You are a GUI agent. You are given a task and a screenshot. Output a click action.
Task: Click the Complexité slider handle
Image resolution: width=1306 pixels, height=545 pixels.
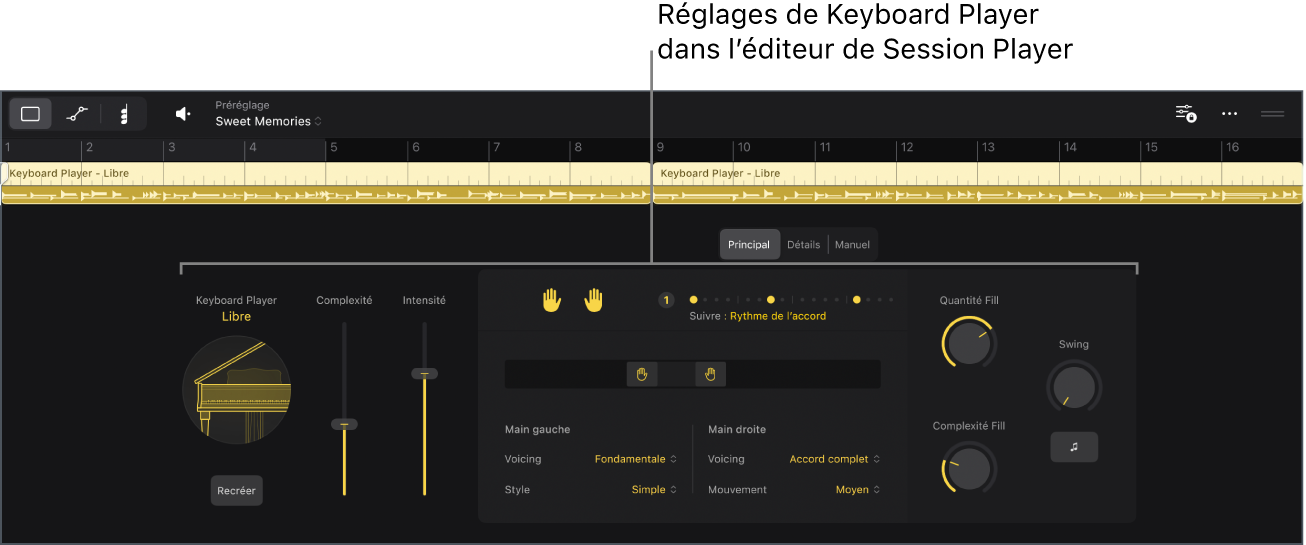pos(344,424)
